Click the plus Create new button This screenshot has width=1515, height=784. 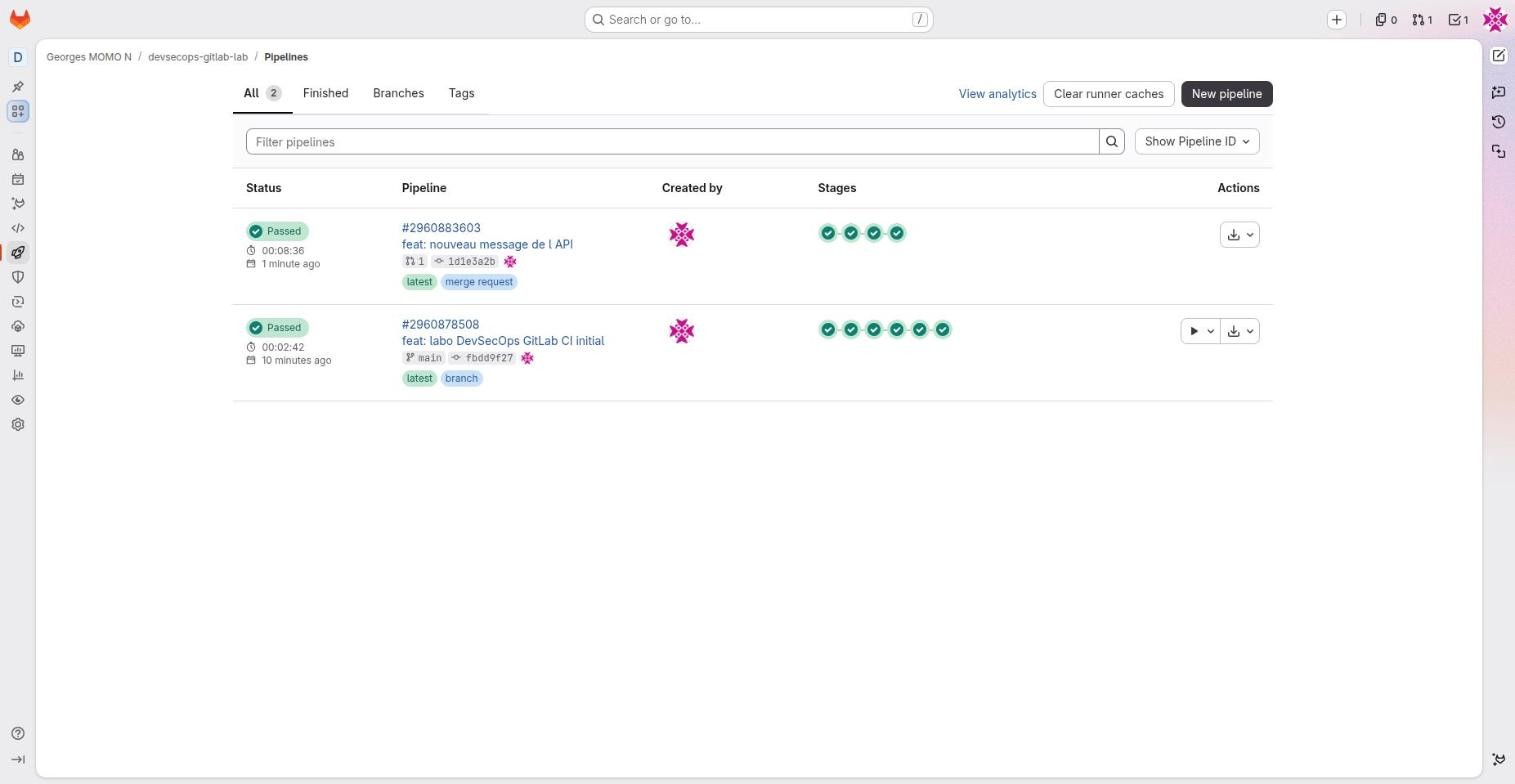pos(1336,20)
